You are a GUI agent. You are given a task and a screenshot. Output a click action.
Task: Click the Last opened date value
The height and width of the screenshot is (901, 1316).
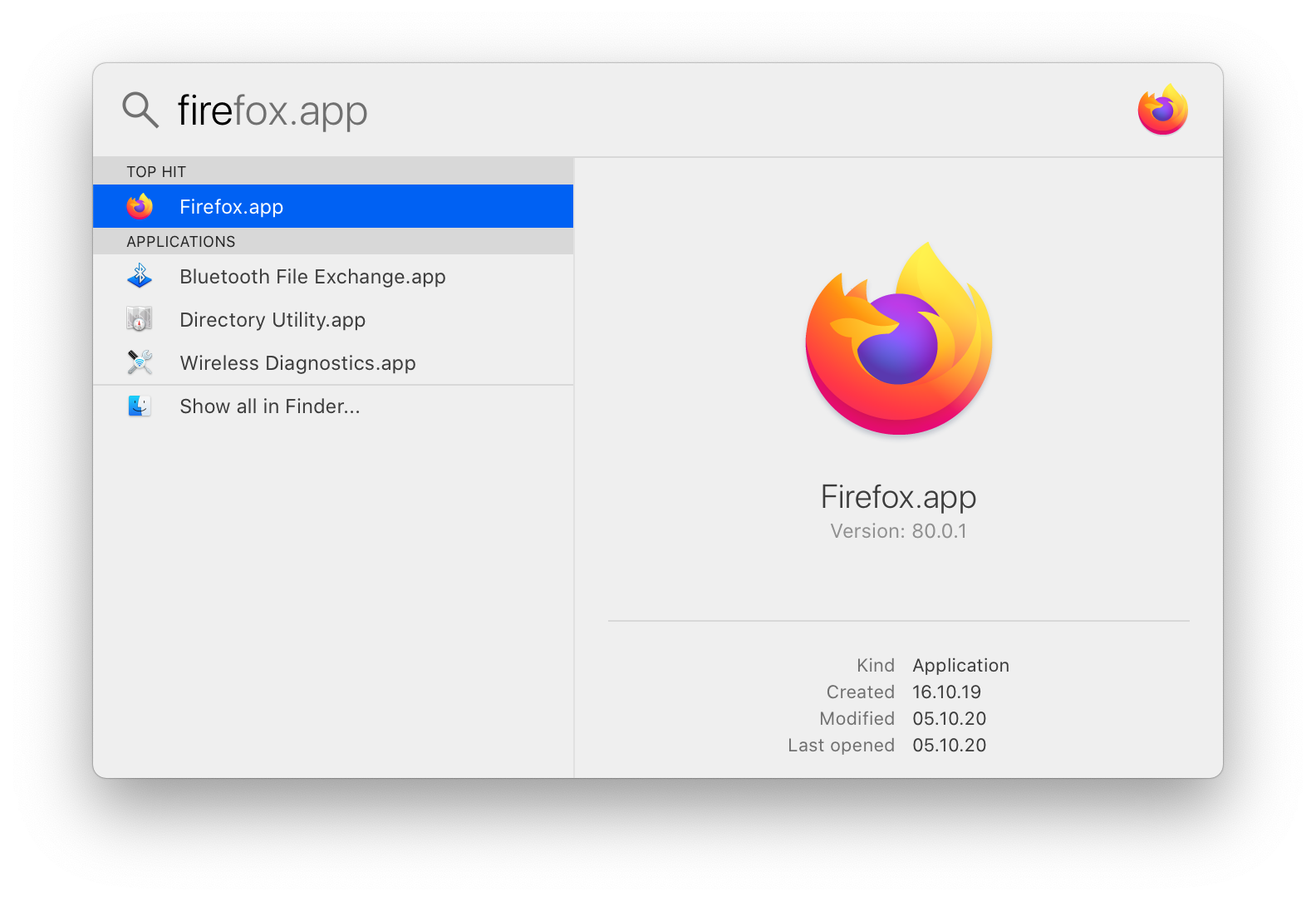[950, 746]
